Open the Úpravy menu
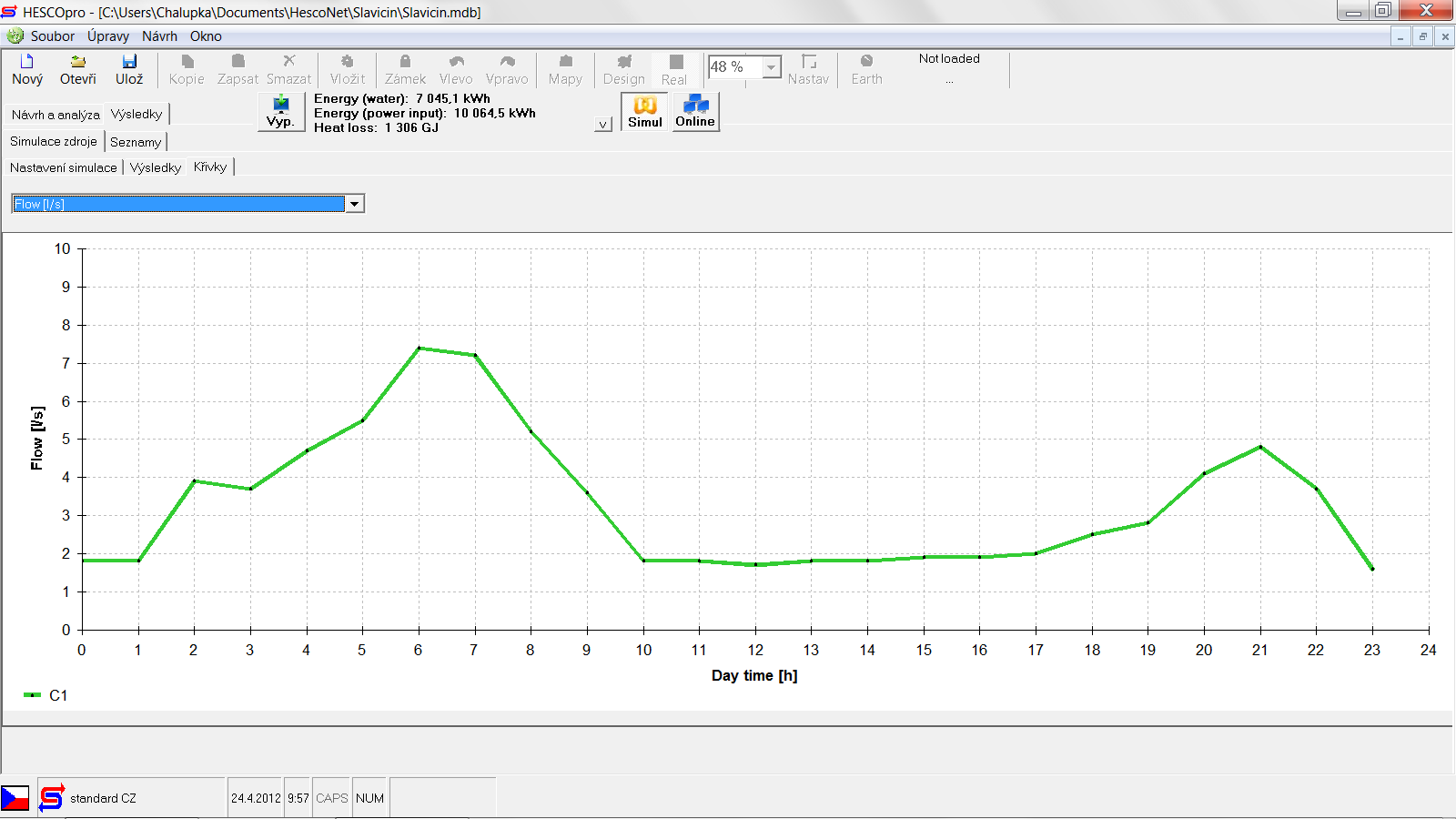 [x=108, y=36]
